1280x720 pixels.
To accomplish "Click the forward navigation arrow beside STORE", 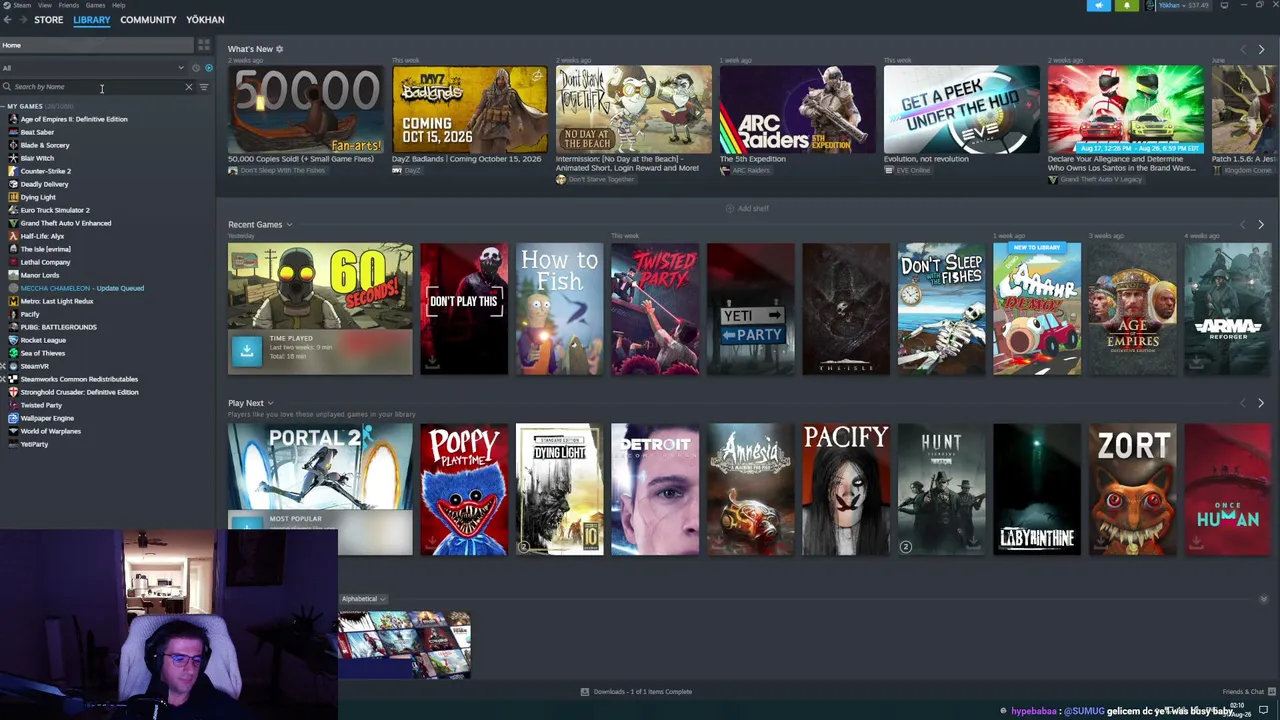I will [22, 20].
